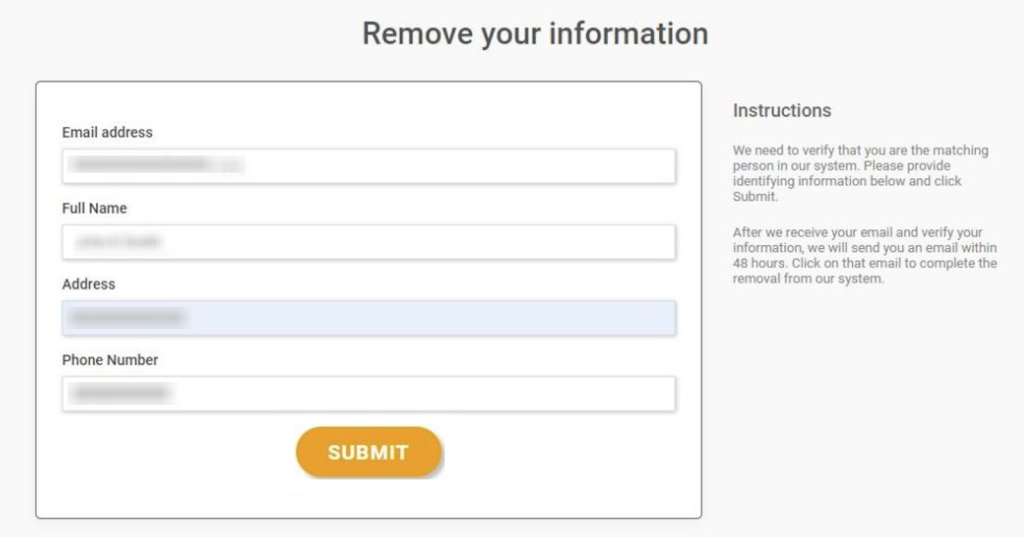Click the word "Submit." in the instructions text
The width and height of the screenshot is (1024, 537).
[755, 197]
